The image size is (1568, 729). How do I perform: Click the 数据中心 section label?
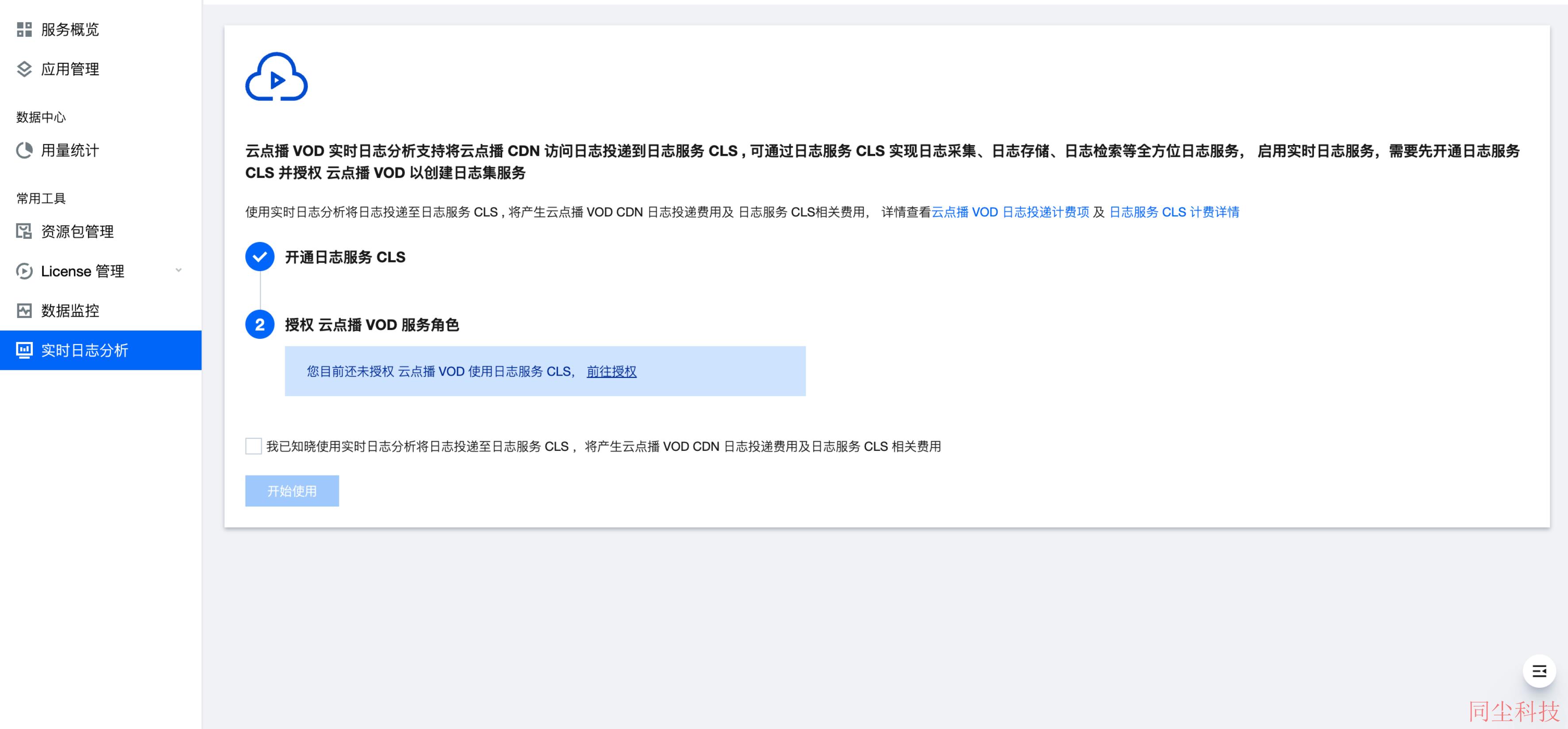pyautogui.click(x=41, y=117)
